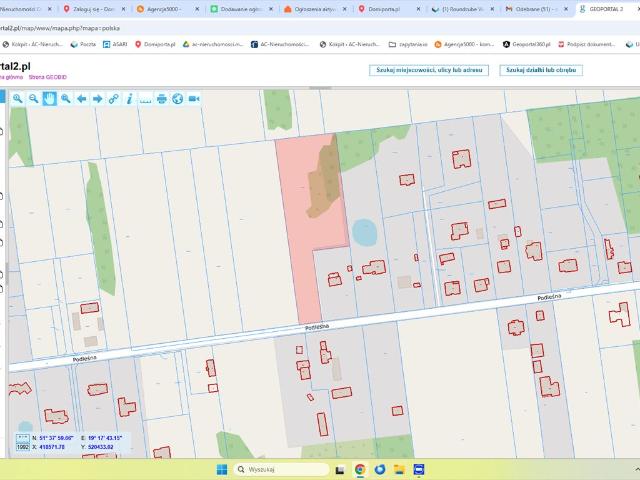Click the map link chain icon
The width and height of the screenshot is (640, 480).
pos(114,98)
